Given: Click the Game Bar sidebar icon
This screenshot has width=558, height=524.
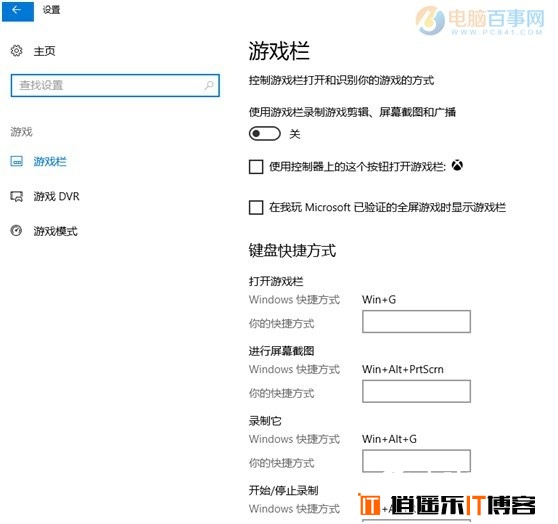Looking at the screenshot, I should (x=16, y=161).
